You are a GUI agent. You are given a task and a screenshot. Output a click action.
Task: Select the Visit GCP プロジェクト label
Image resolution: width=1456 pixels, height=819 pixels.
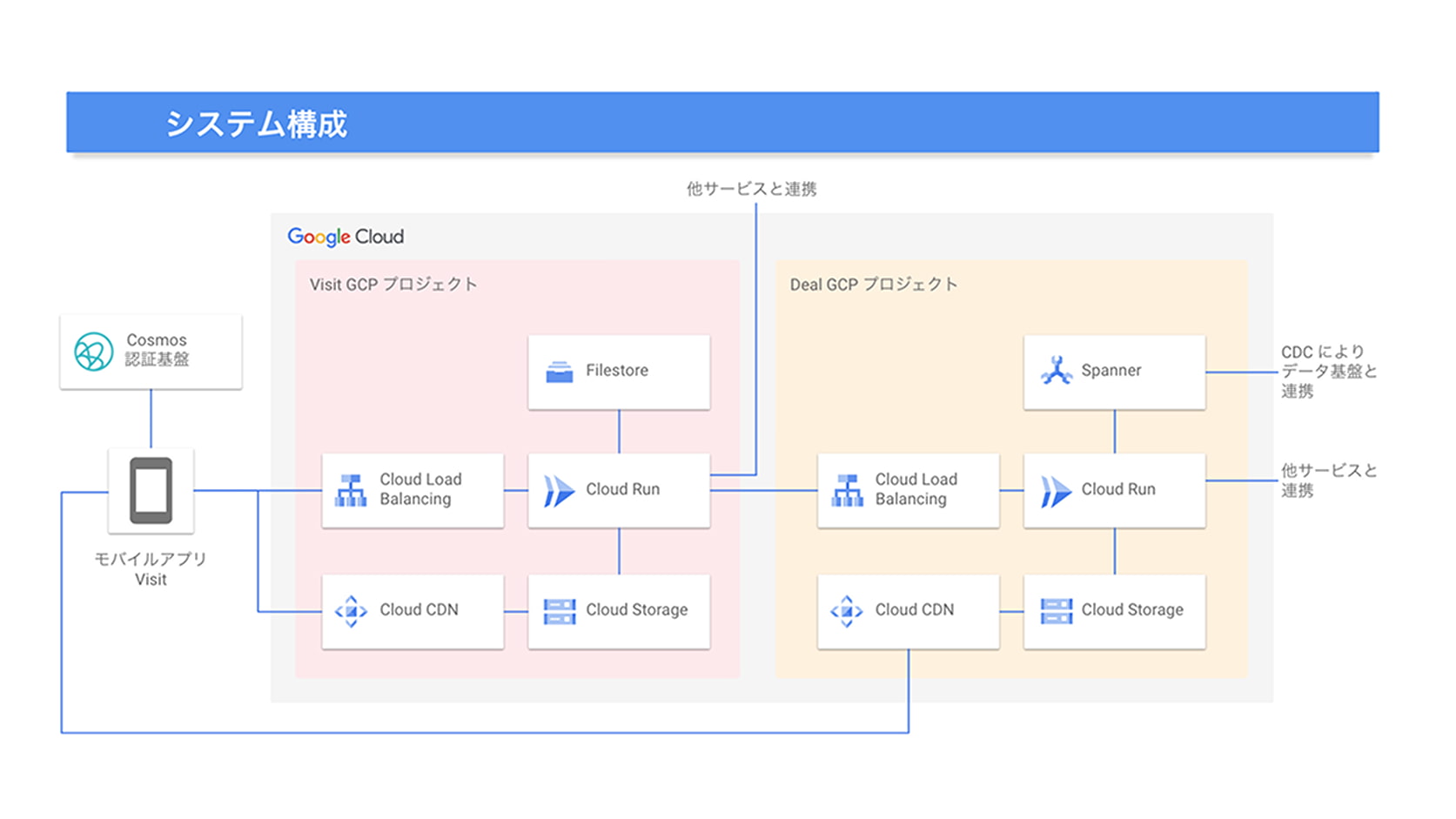click(x=393, y=285)
